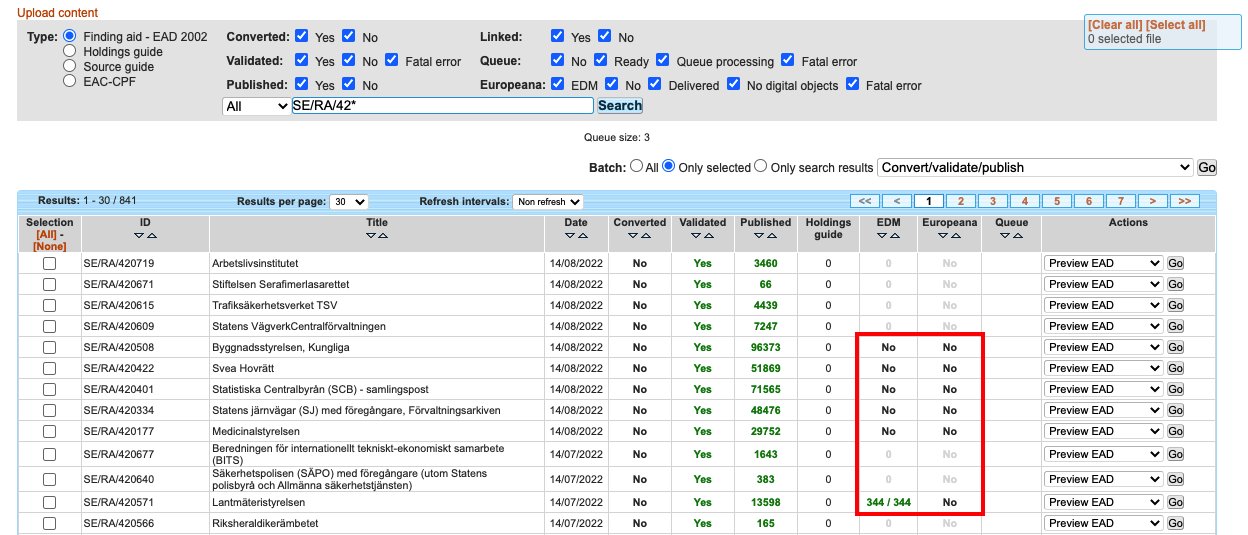Jump to last page with >> button
1248x535 pixels.
point(1185,201)
